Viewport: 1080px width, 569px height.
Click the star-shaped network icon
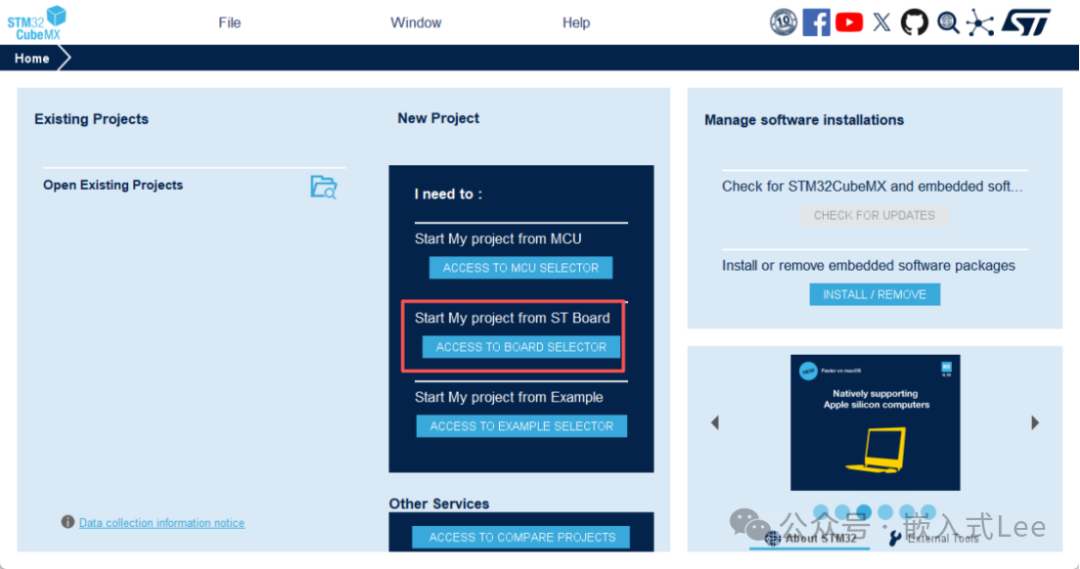(980, 23)
